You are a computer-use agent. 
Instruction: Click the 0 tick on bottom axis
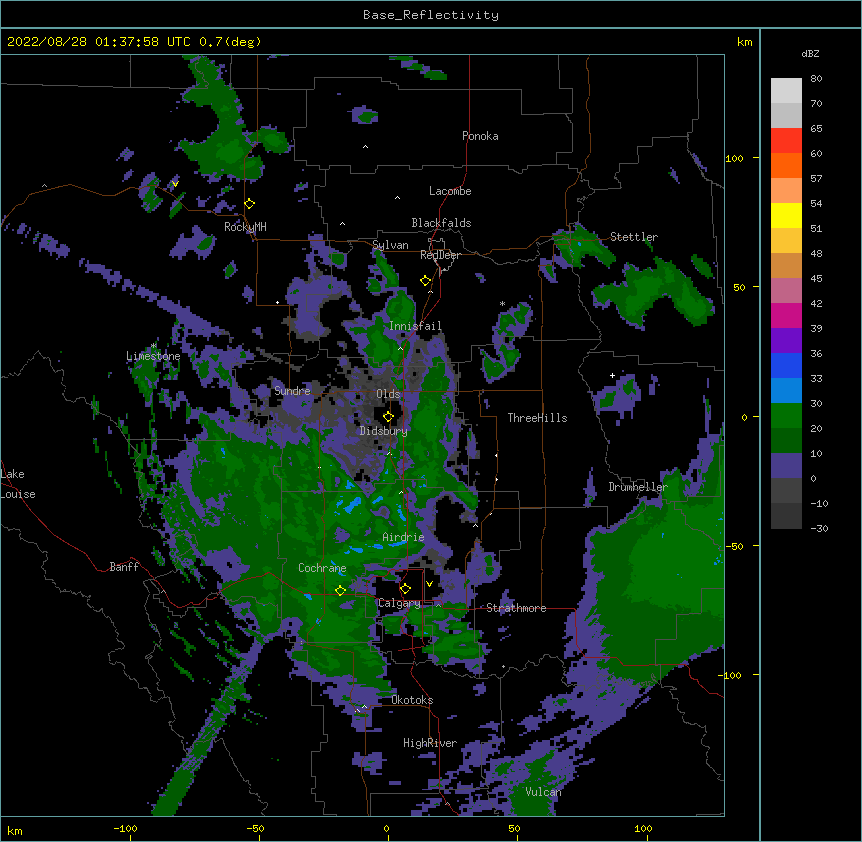386,828
